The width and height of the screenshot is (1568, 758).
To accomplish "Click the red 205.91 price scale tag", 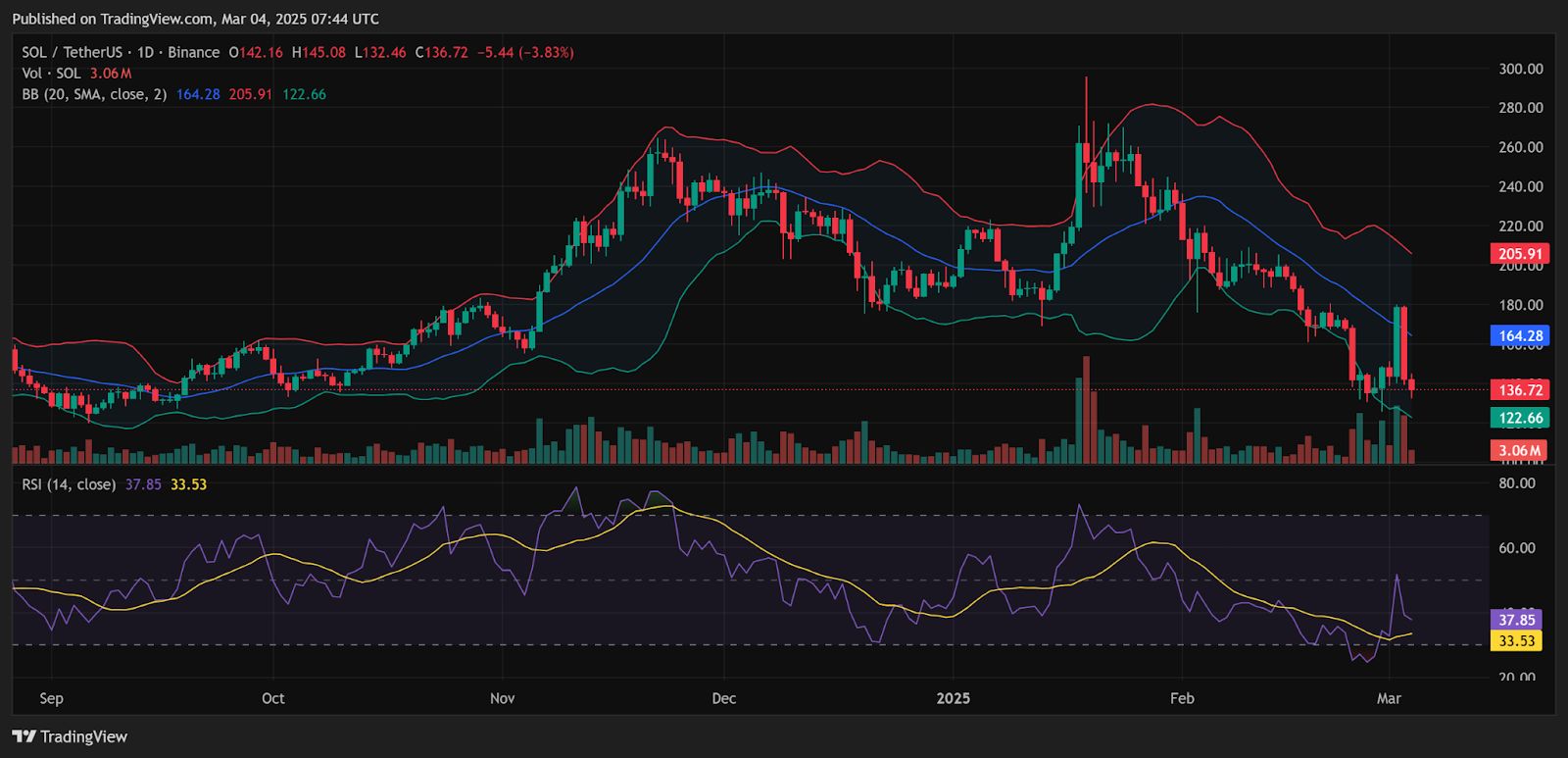I will coord(1520,254).
